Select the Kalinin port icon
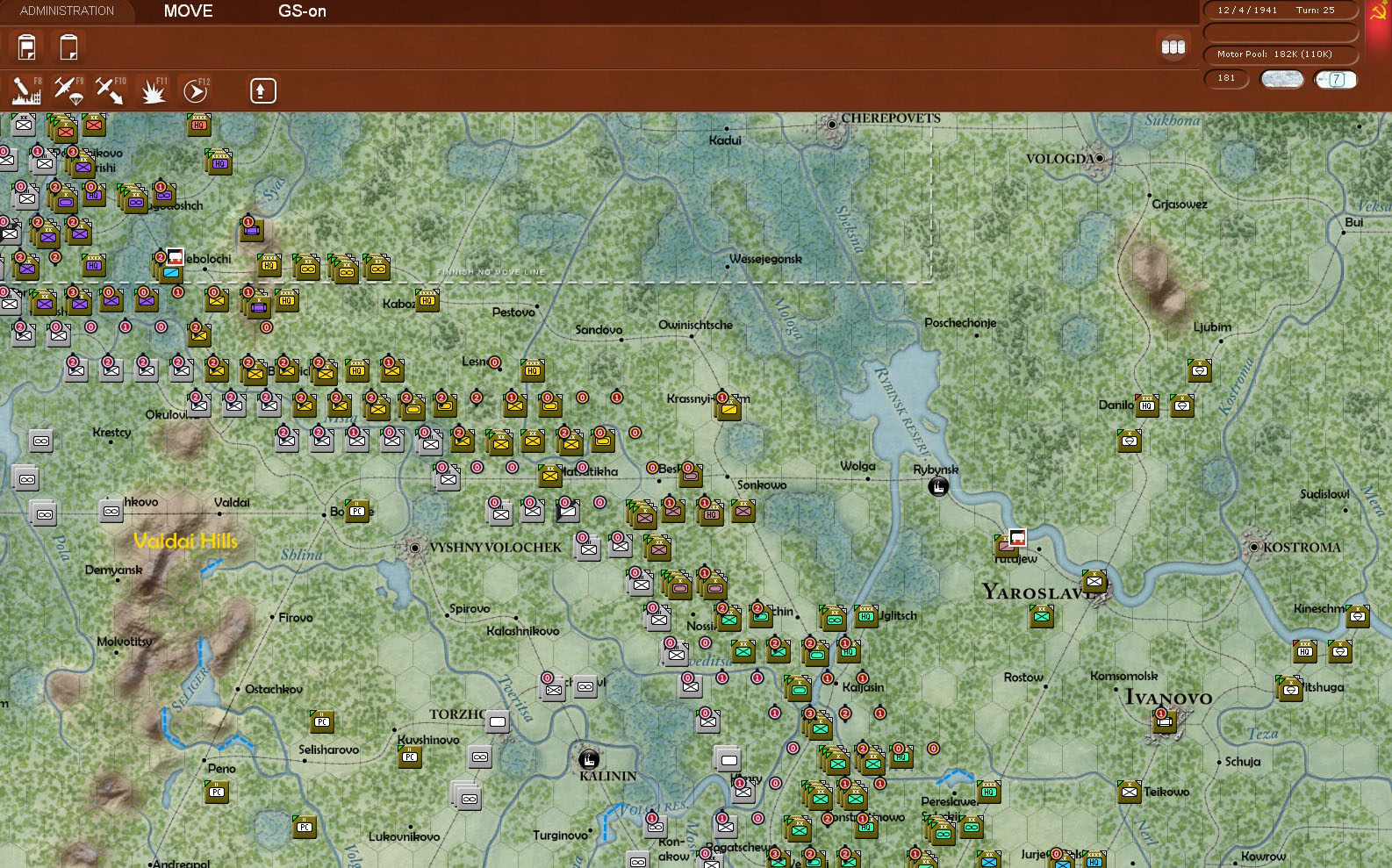Viewport: 1392px width, 868px height. click(x=588, y=758)
